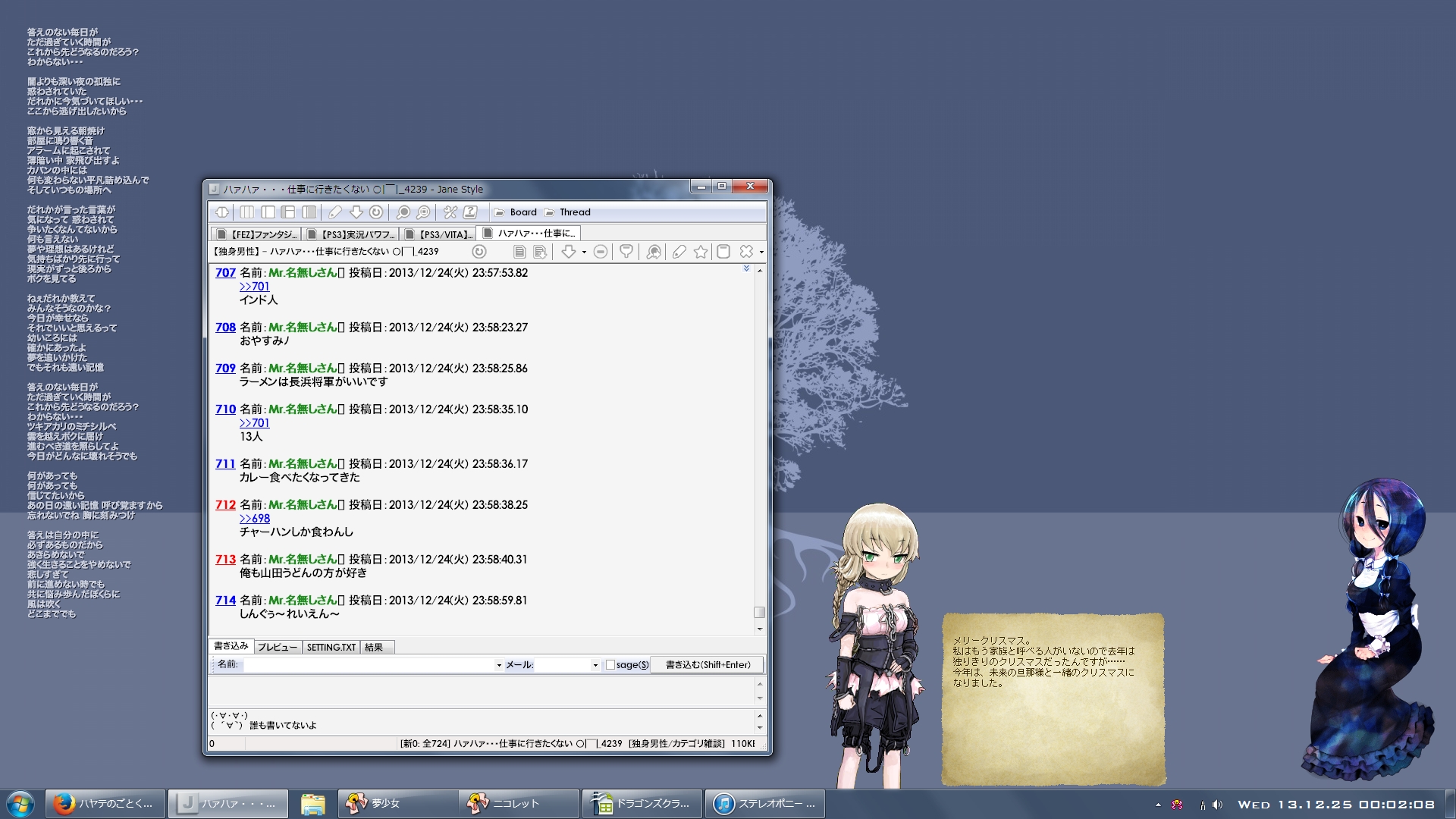This screenshot has height=819, width=1456.
Task: Select the three-column pane layout icon
Action: coord(247,212)
